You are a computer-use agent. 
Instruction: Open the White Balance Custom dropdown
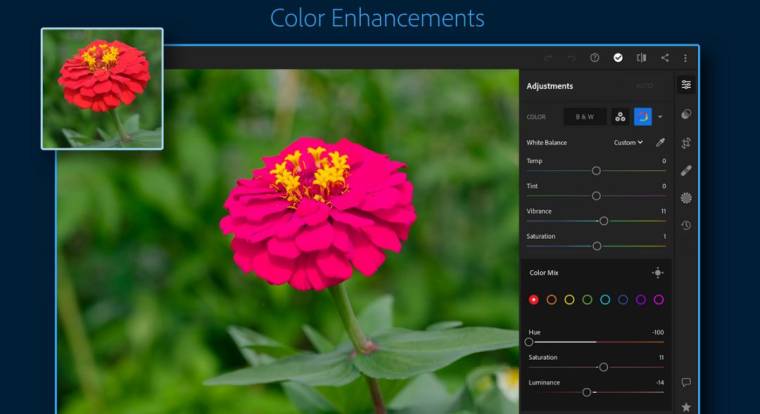pos(628,142)
